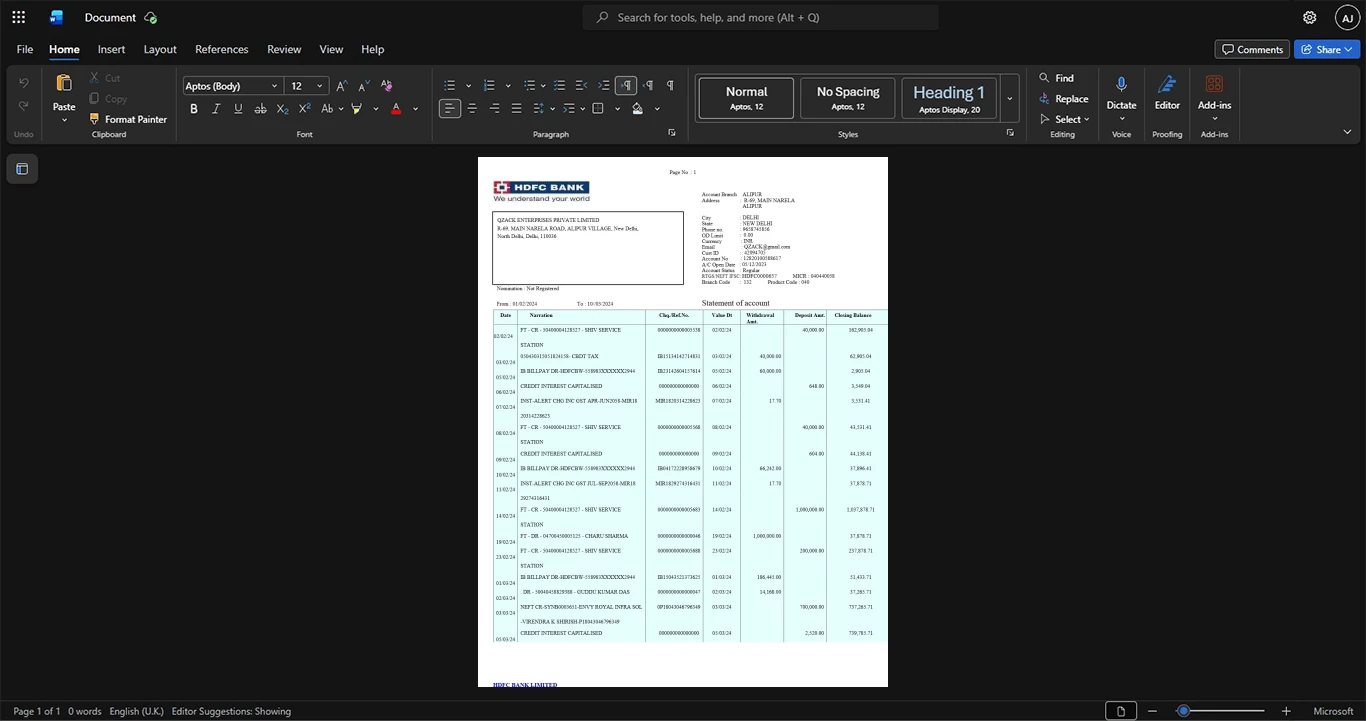
Task: Click the Copy command
Action: pyautogui.click(x=108, y=98)
